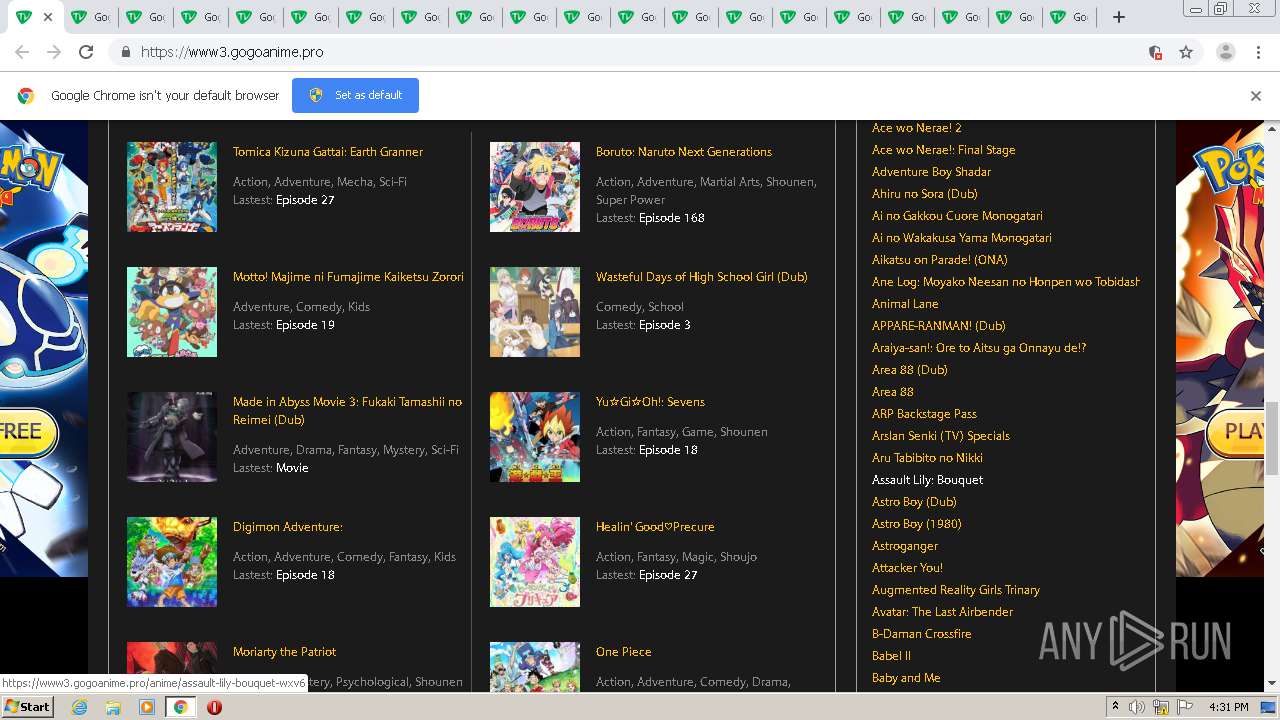
Task: Open the network icon in system tray
Action: (x=1161, y=707)
